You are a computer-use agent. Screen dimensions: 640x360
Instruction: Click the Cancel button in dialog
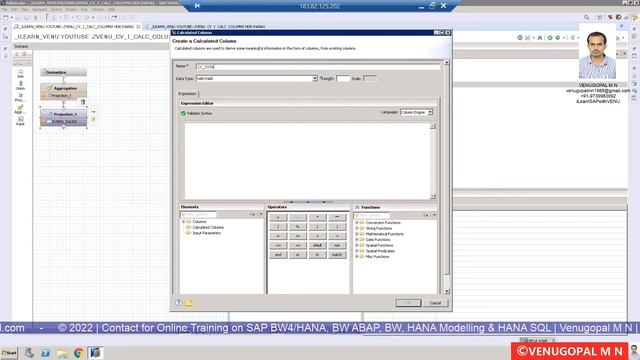[x=436, y=303]
